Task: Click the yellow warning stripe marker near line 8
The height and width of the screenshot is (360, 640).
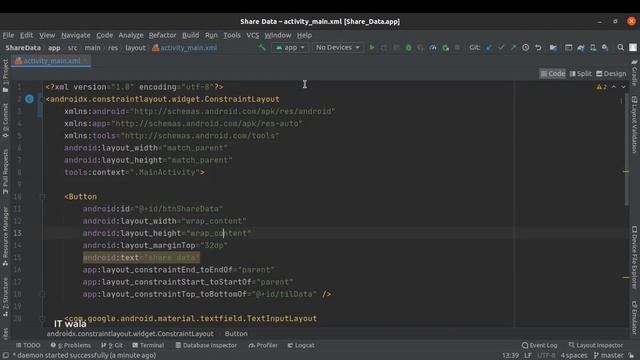Action: 626,171
